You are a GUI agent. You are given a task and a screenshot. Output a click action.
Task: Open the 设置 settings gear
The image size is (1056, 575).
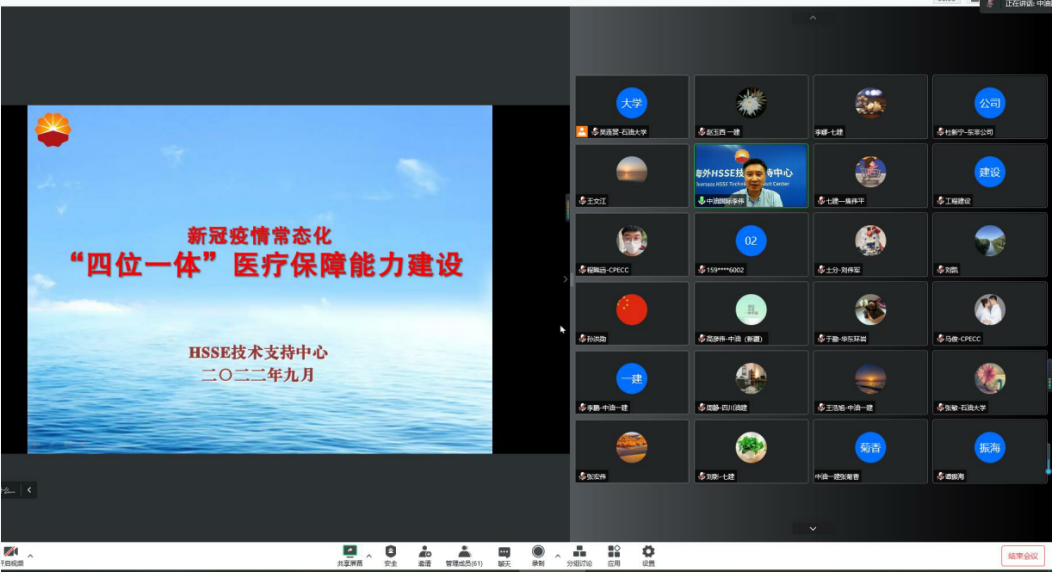point(648,554)
